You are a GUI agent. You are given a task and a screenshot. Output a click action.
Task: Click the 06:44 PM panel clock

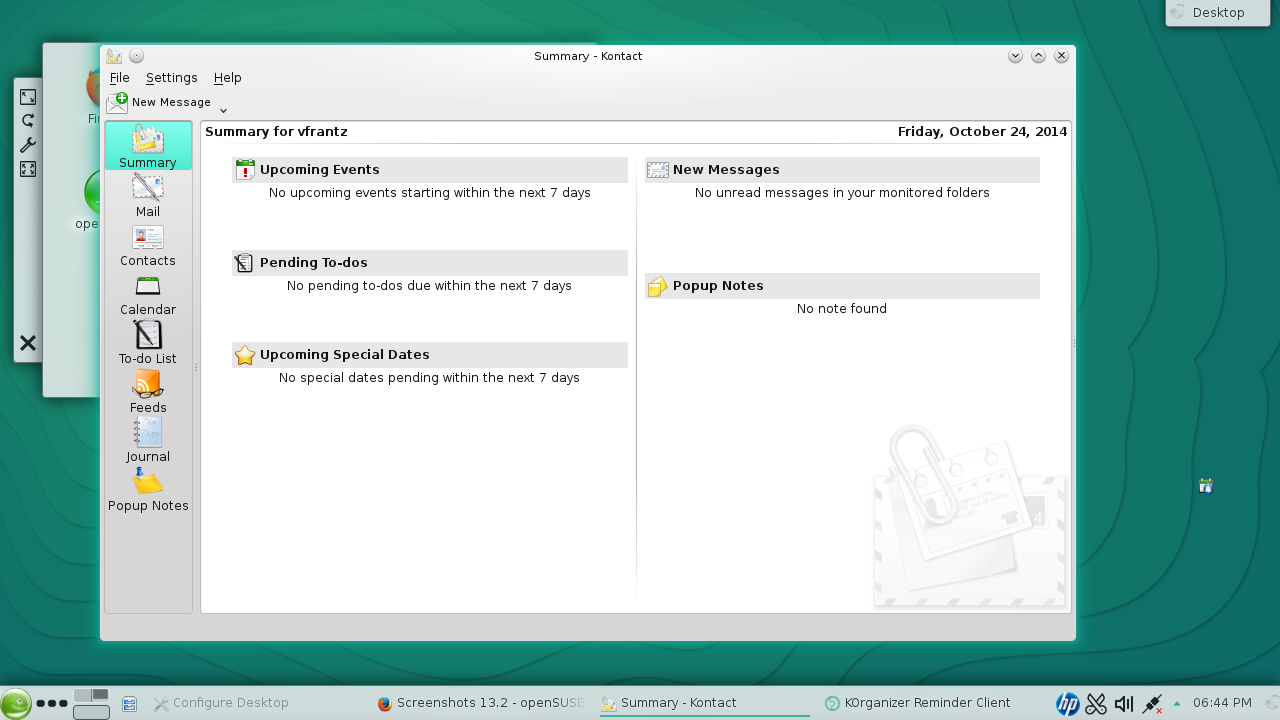[x=1222, y=703]
